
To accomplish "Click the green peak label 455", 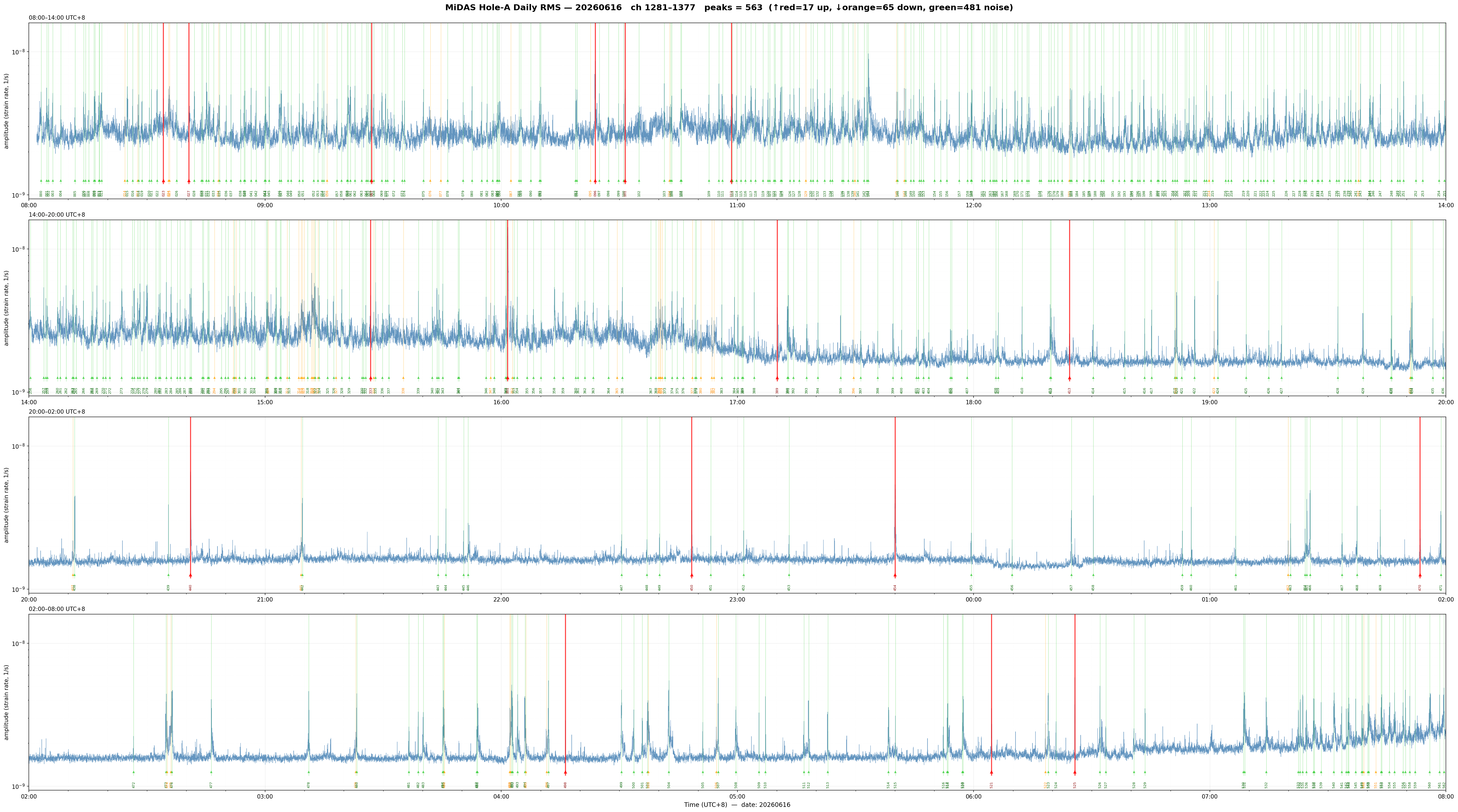I will 971,588.
